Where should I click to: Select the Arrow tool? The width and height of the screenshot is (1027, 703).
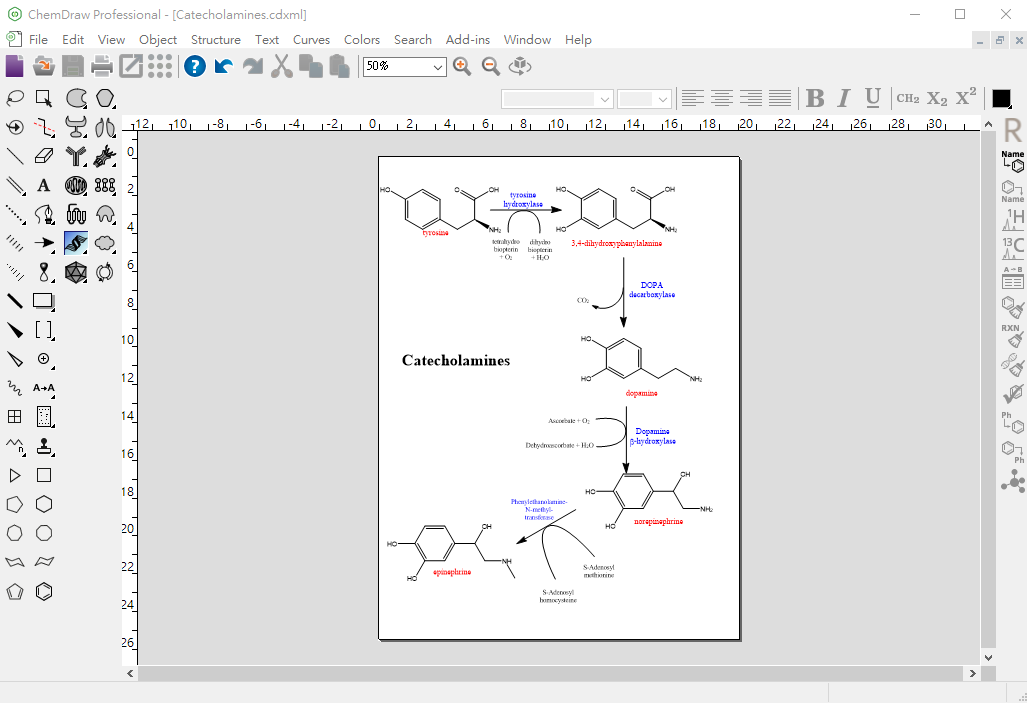pyautogui.click(x=44, y=243)
